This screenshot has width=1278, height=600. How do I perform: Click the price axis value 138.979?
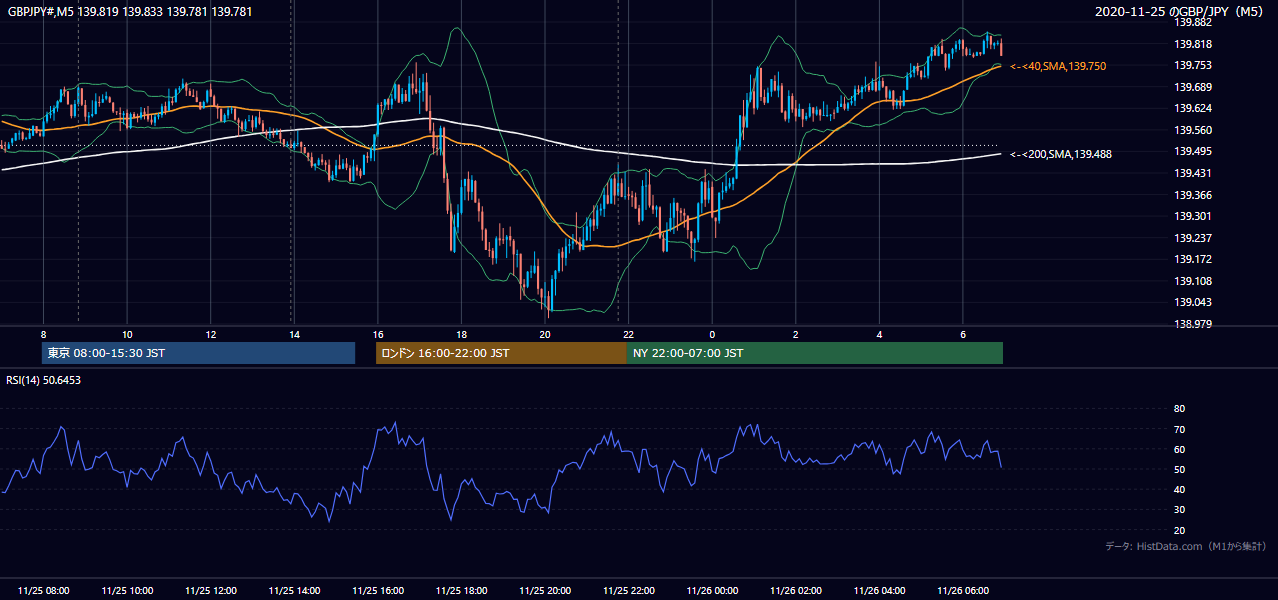click(x=1192, y=324)
